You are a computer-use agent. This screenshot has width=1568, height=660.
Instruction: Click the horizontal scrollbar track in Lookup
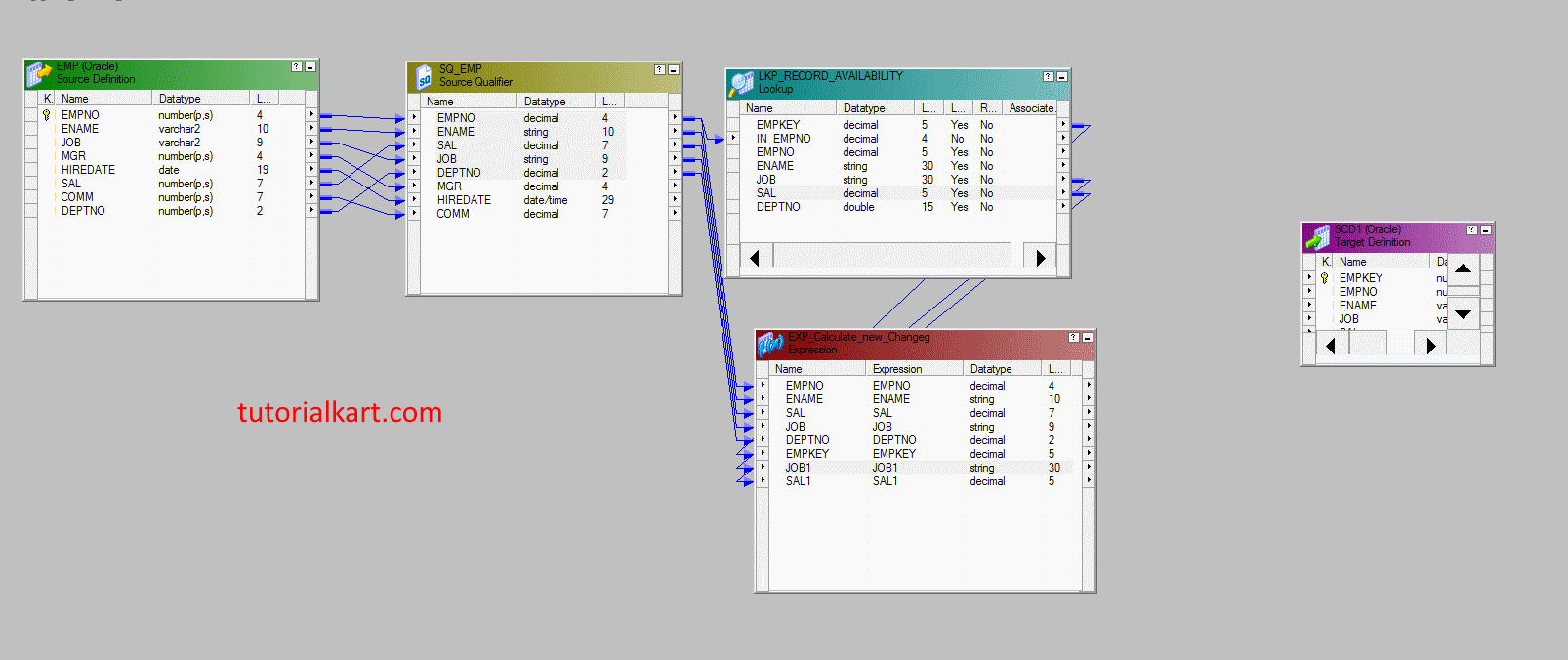click(x=892, y=257)
